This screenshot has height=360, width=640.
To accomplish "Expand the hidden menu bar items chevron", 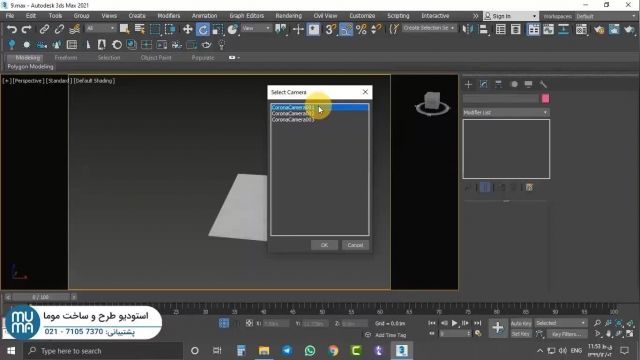I will point(475,16).
